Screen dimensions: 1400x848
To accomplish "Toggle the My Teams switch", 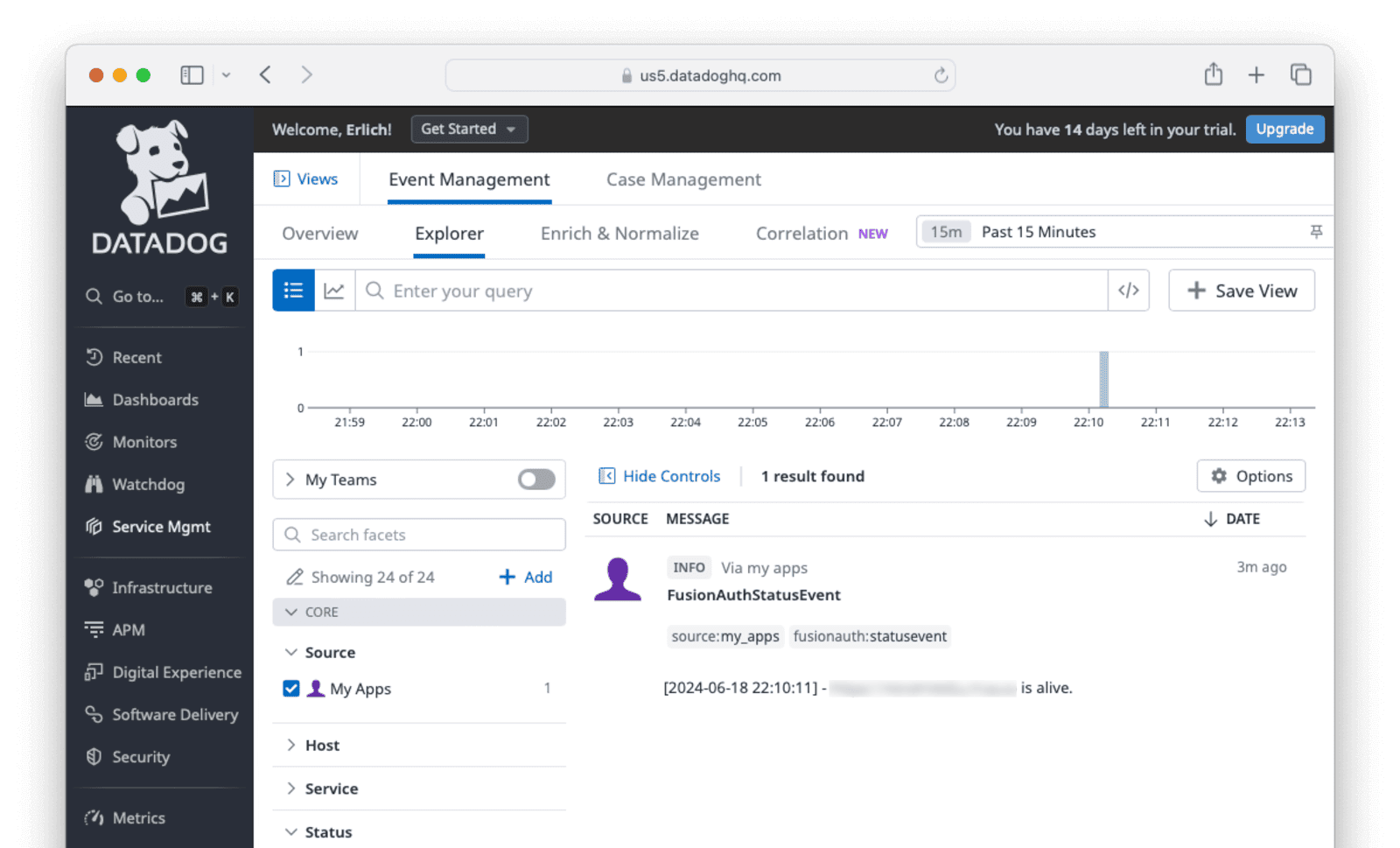I will [536, 480].
